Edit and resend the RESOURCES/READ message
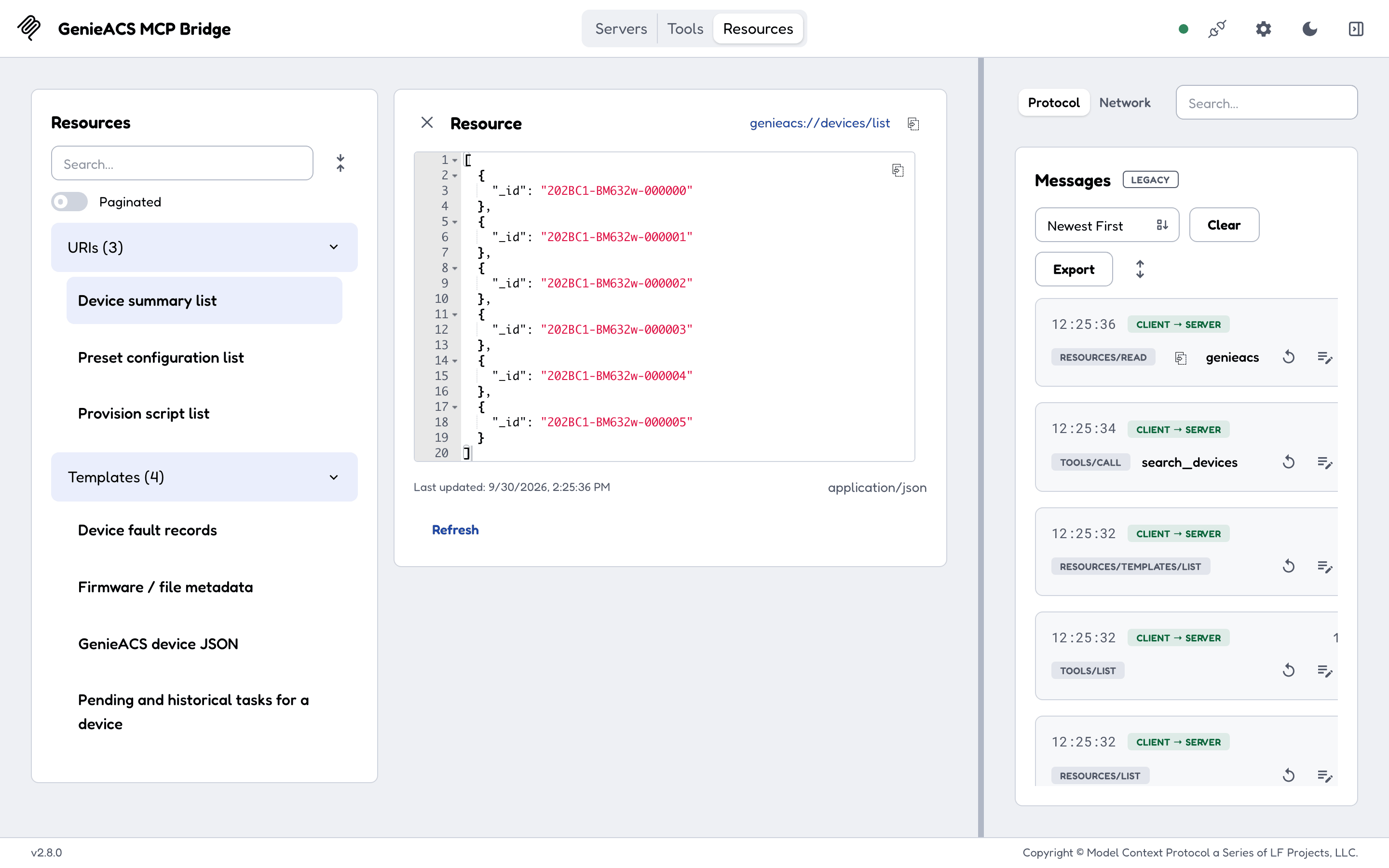Image resolution: width=1389 pixels, height=868 pixels. click(x=1325, y=358)
